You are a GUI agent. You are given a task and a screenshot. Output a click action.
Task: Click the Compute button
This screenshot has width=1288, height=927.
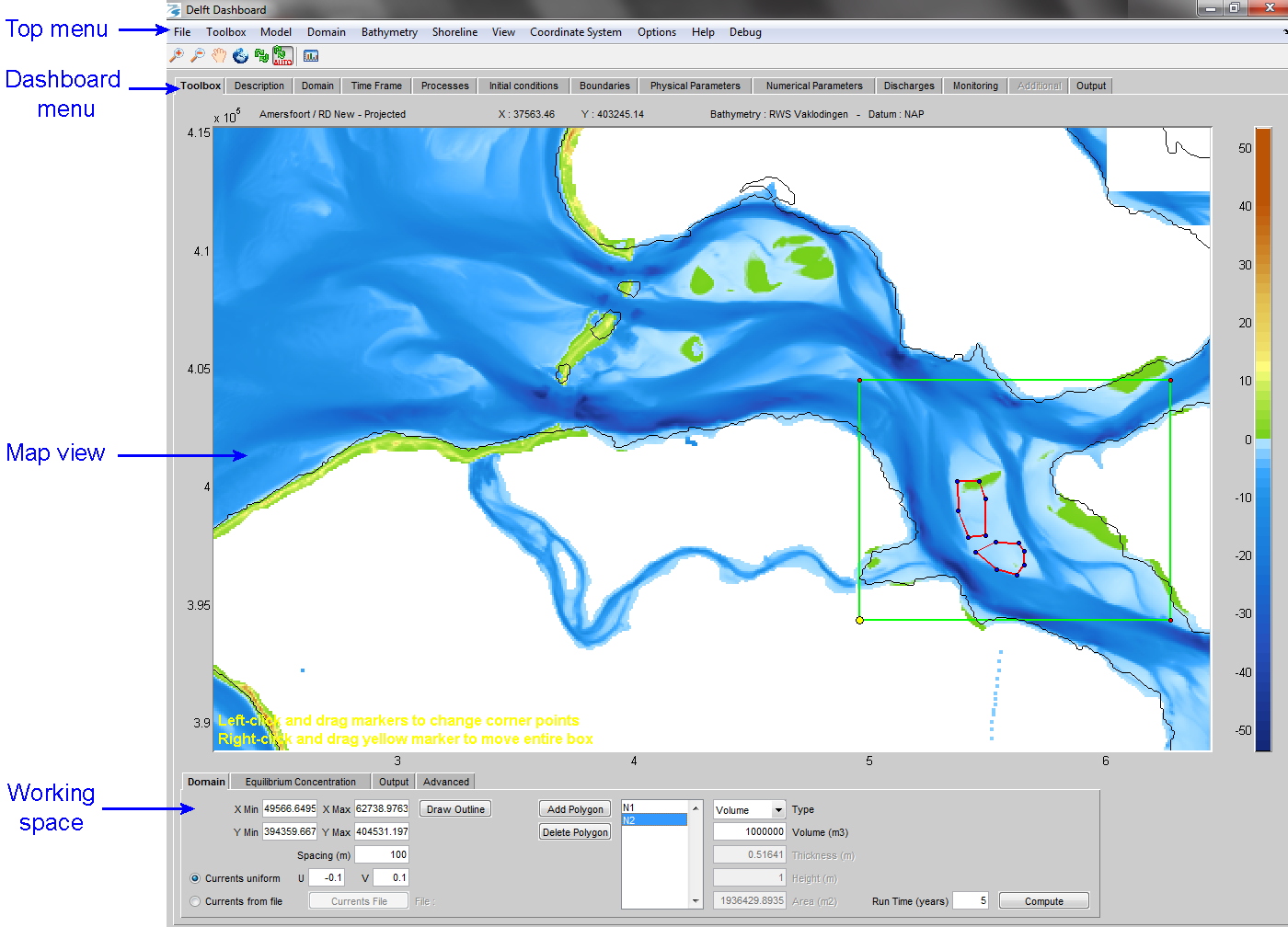(1044, 901)
